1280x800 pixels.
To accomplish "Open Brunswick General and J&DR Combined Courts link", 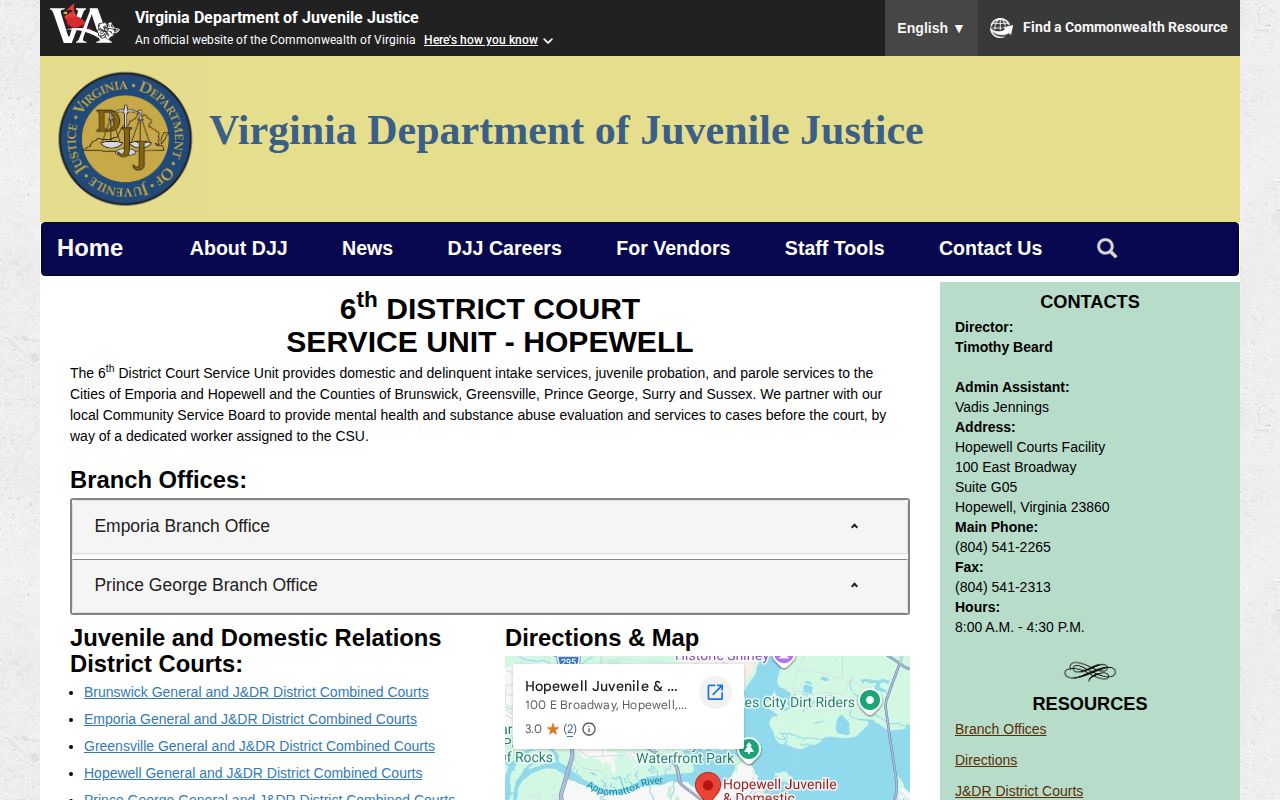I will [256, 692].
